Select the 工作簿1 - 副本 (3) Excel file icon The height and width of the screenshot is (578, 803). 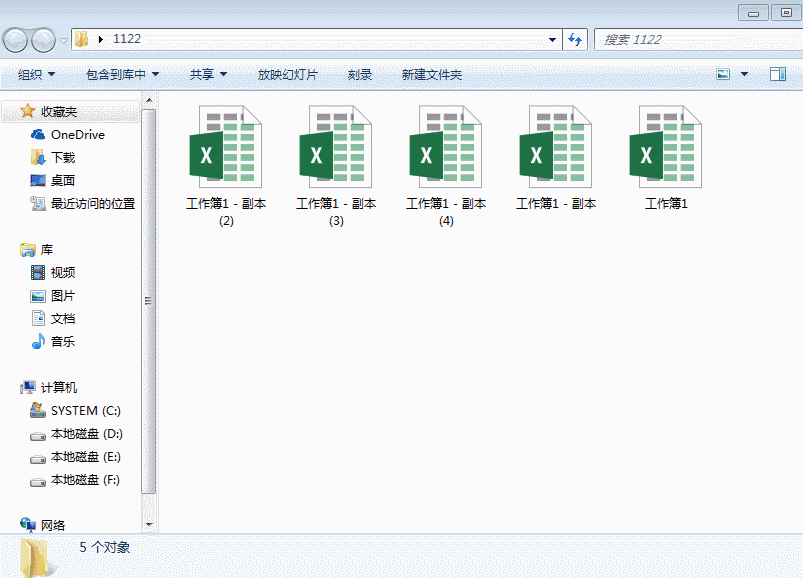pyautogui.click(x=336, y=146)
